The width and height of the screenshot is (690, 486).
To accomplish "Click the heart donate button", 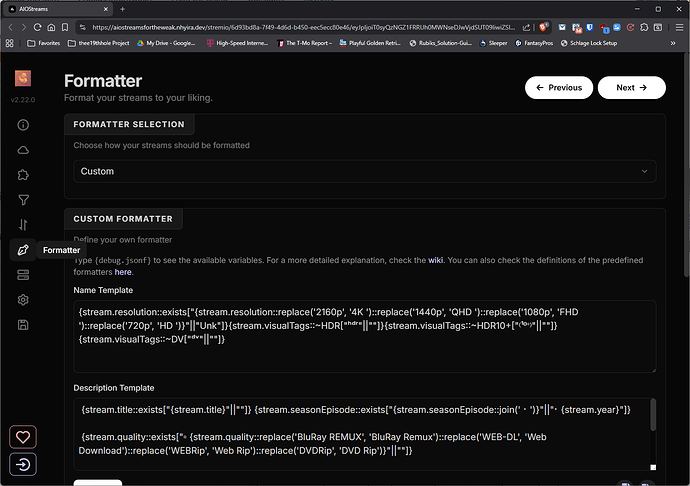I will coord(23,437).
